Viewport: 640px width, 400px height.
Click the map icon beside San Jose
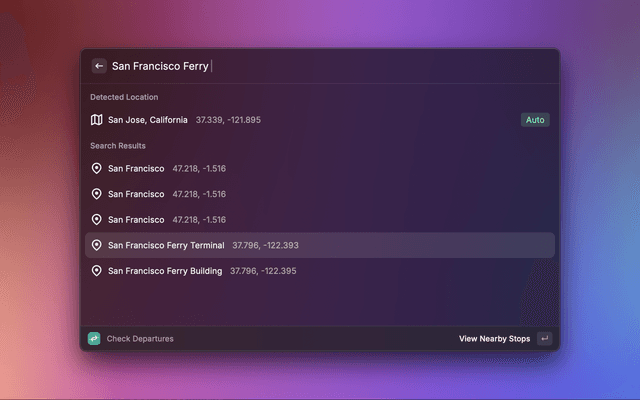pos(97,120)
